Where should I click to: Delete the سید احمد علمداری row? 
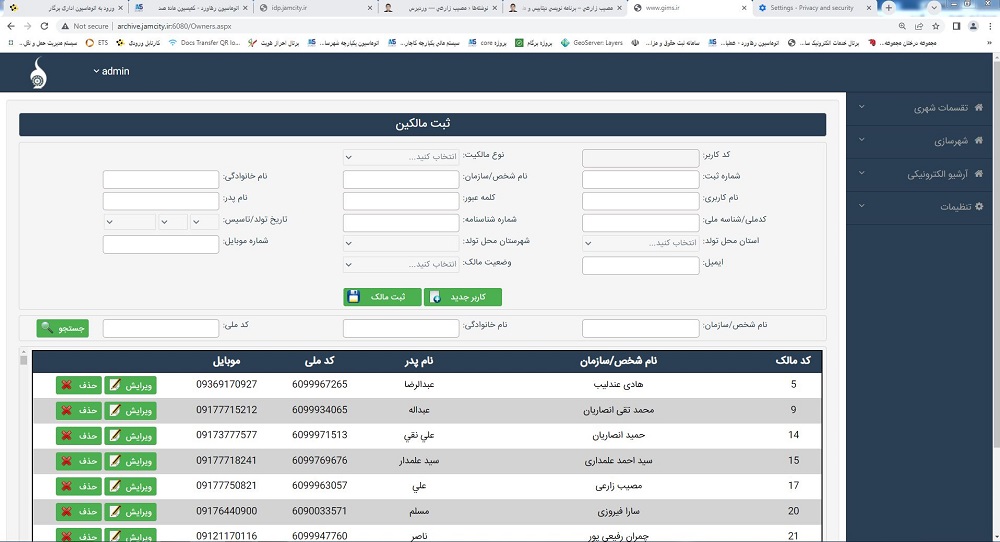click(78, 461)
